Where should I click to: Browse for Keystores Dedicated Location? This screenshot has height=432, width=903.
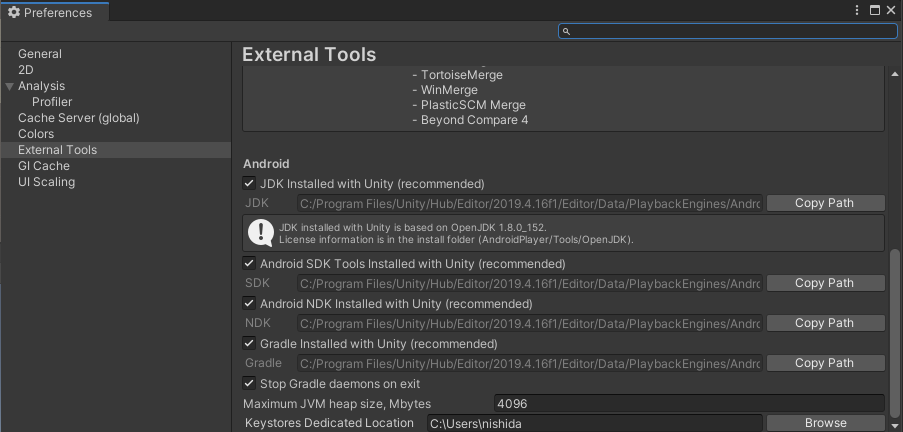[x=825, y=423]
